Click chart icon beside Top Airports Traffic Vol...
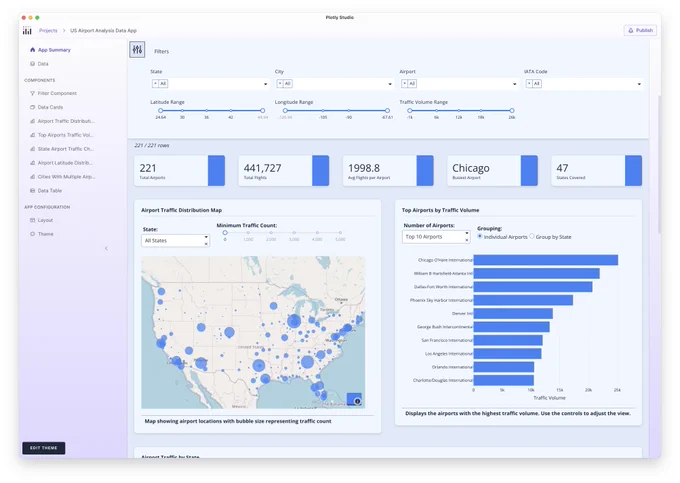 click(x=33, y=135)
